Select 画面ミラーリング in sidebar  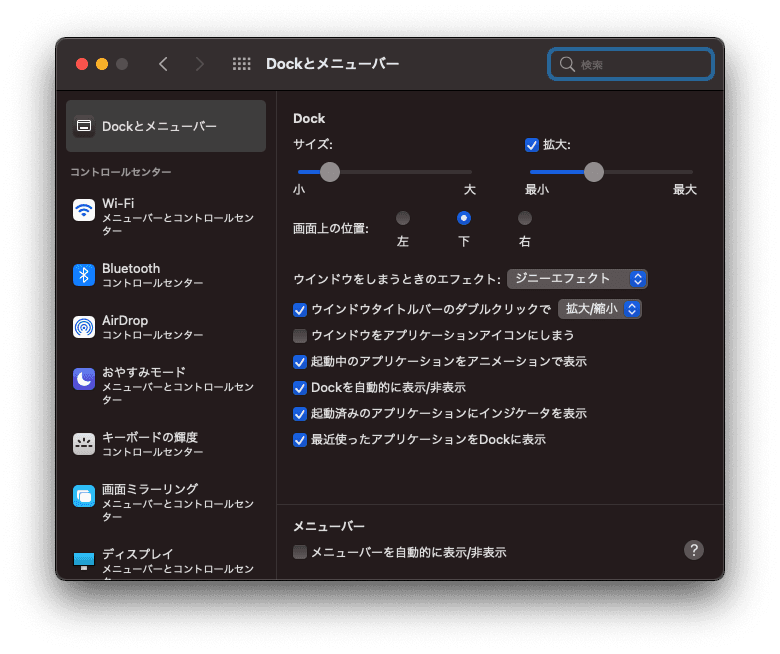[166, 502]
